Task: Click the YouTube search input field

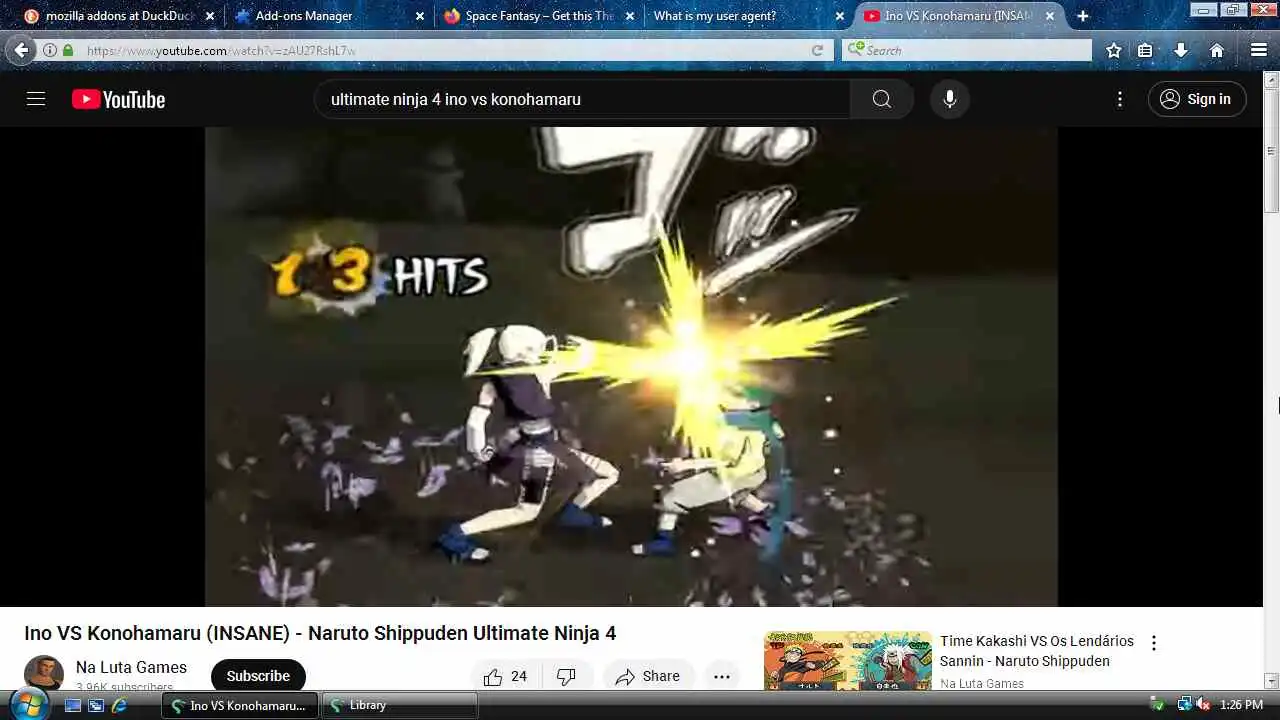Action: (583, 99)
